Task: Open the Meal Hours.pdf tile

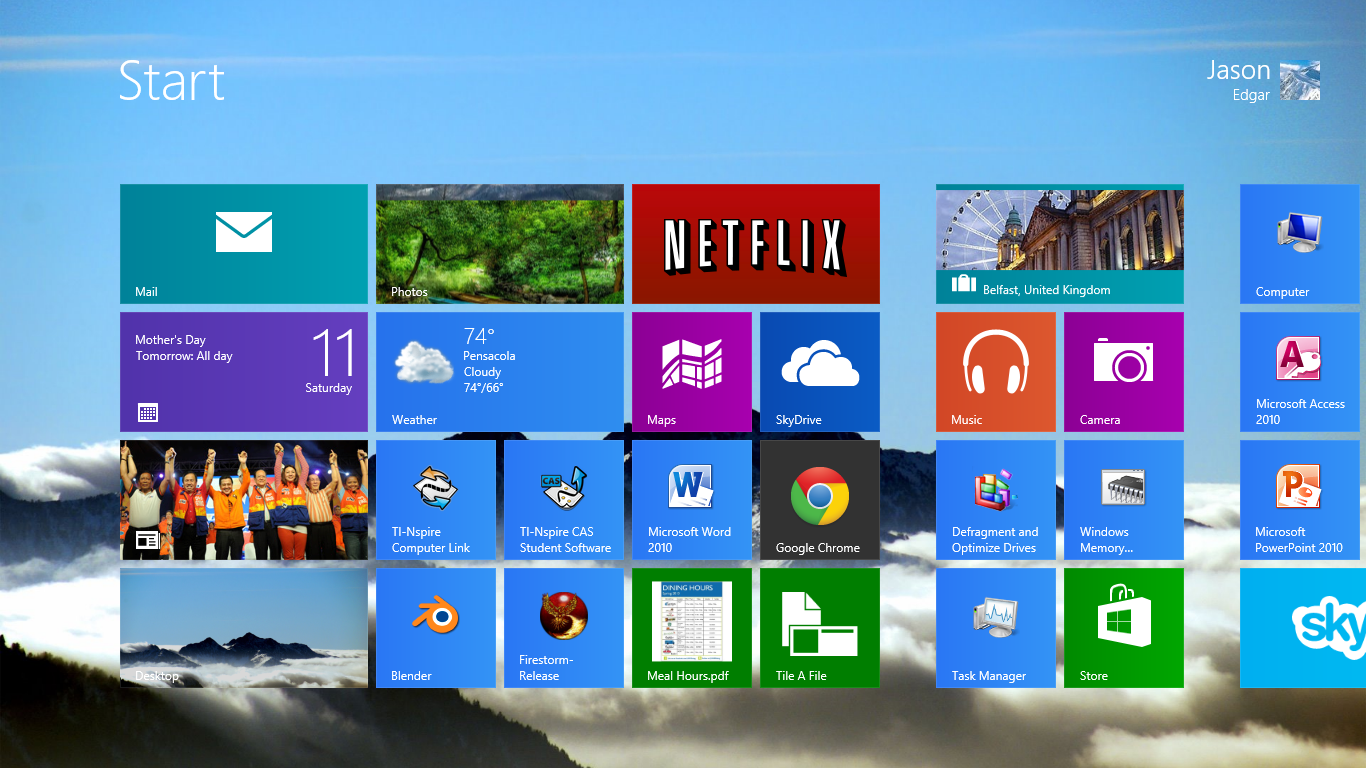Action: pos(692,628)
